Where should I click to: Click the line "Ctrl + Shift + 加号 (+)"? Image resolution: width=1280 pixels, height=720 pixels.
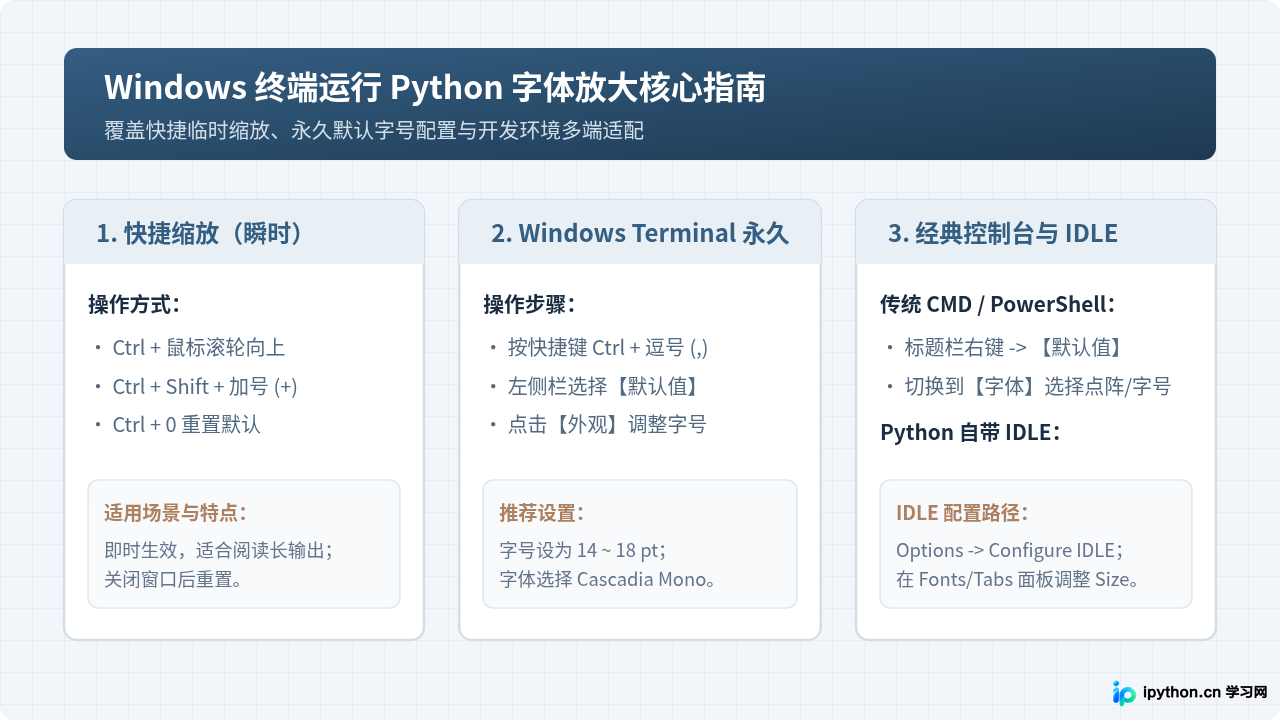point(205,386)
